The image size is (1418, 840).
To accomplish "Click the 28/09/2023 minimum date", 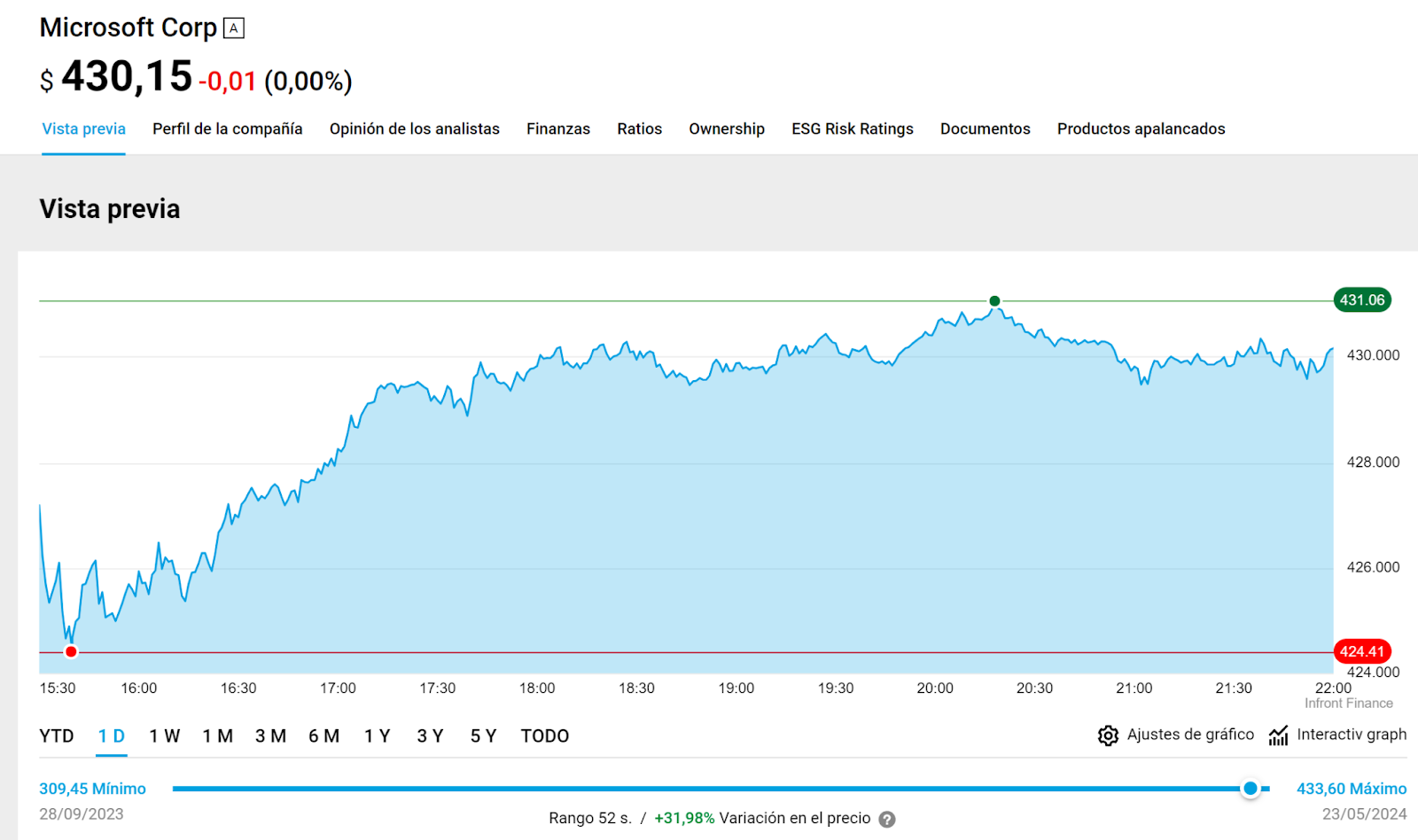I will tap(82, 814).
